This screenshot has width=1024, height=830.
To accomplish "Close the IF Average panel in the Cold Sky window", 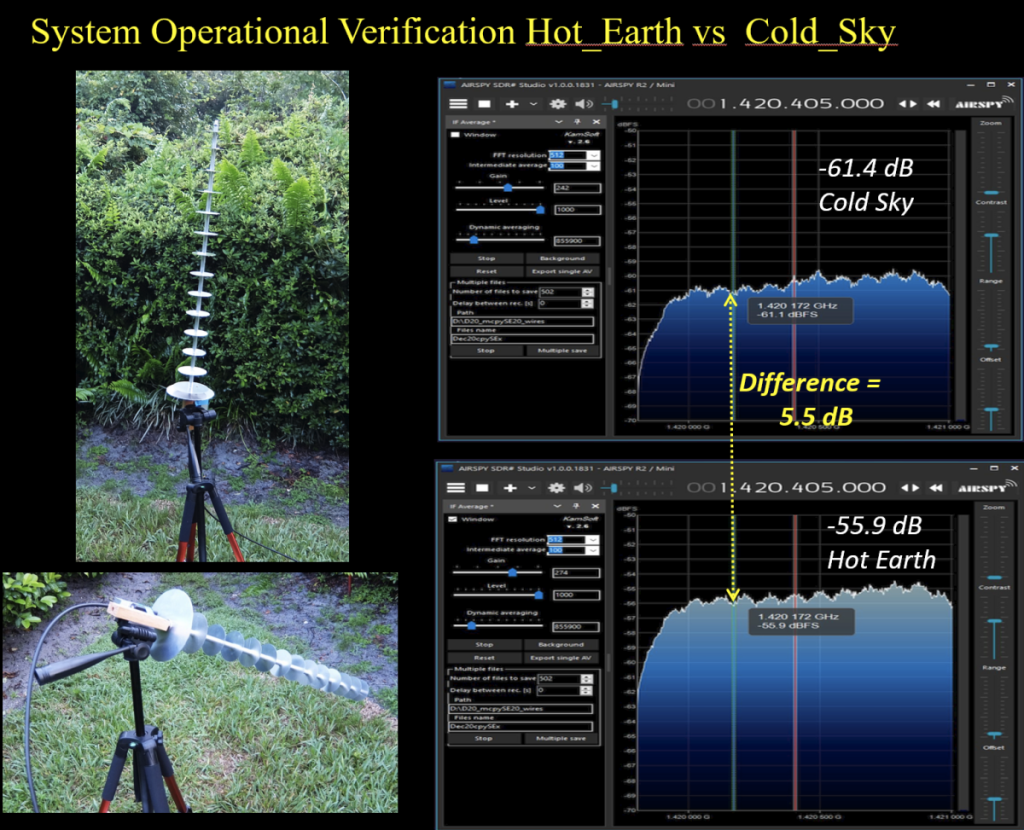I will pyautogui.click(x=595, y=122).
